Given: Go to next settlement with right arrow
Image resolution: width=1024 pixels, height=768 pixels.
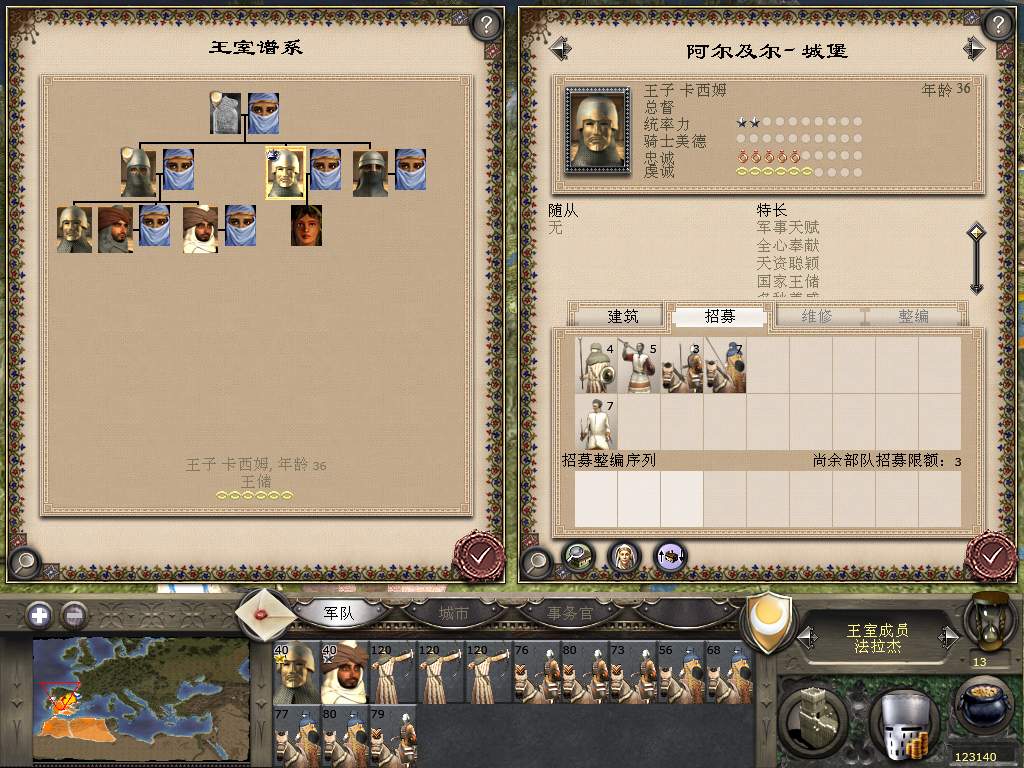Looking at the screenshot, I should 974,48.
